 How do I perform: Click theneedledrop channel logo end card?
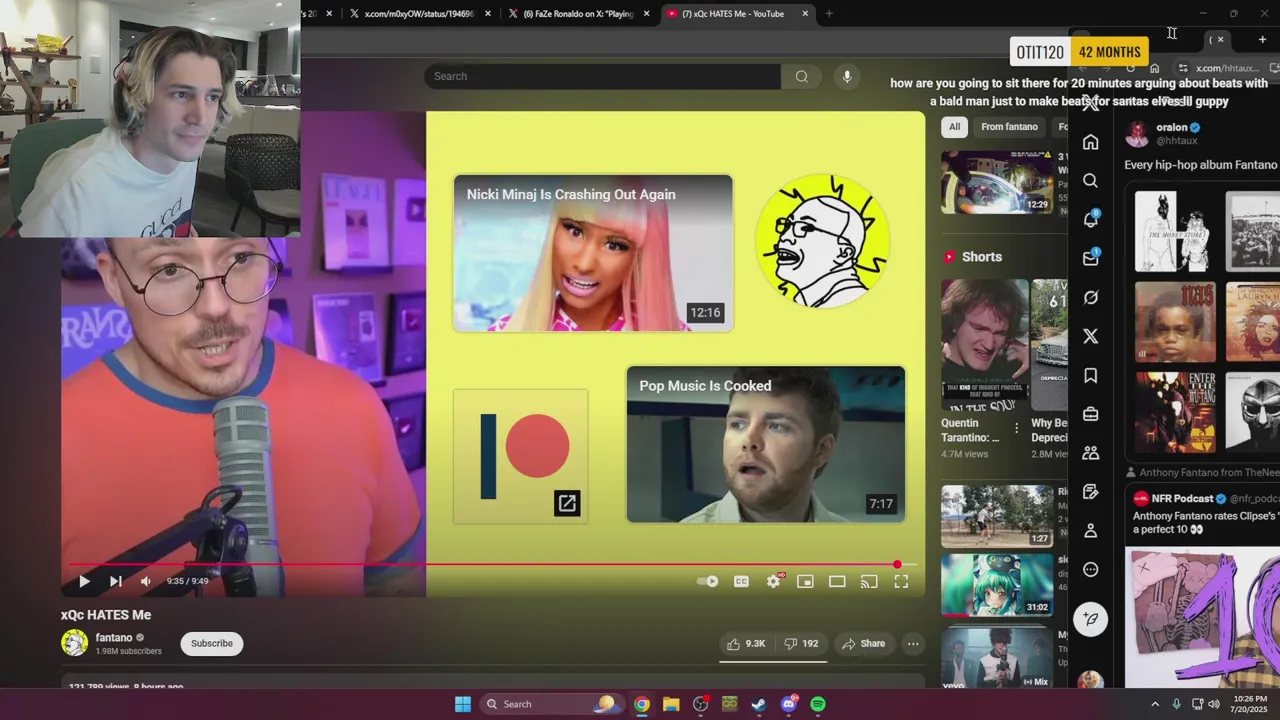pos(823,241)
